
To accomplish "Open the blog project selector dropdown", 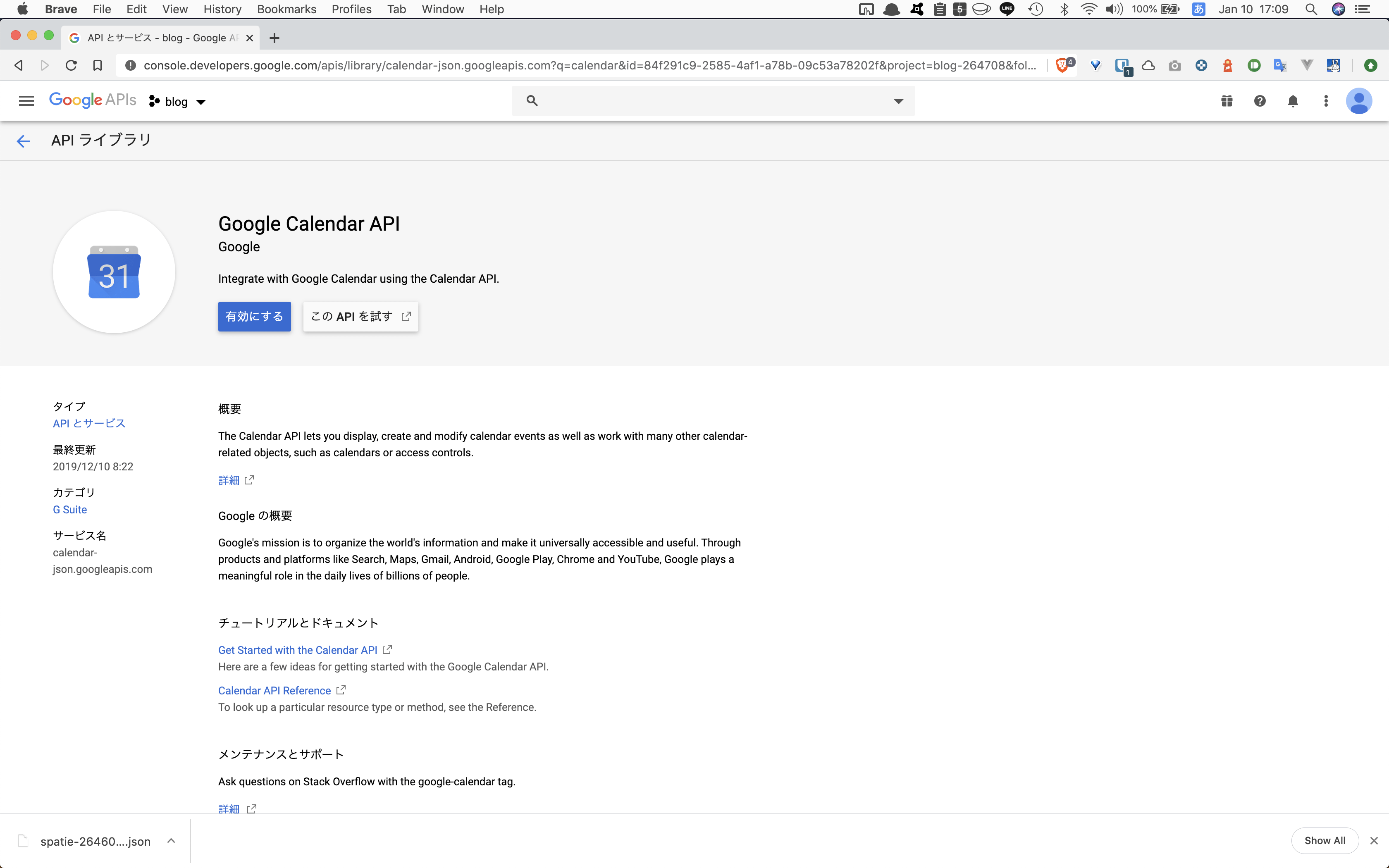I will [177, 101].
